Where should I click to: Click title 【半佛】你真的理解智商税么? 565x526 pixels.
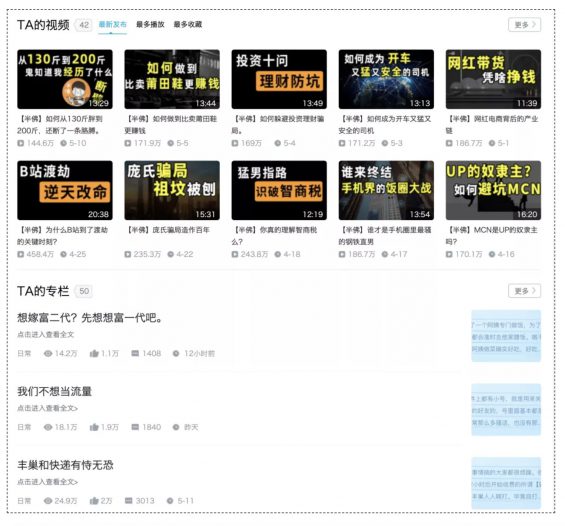(x=275, y=236)
